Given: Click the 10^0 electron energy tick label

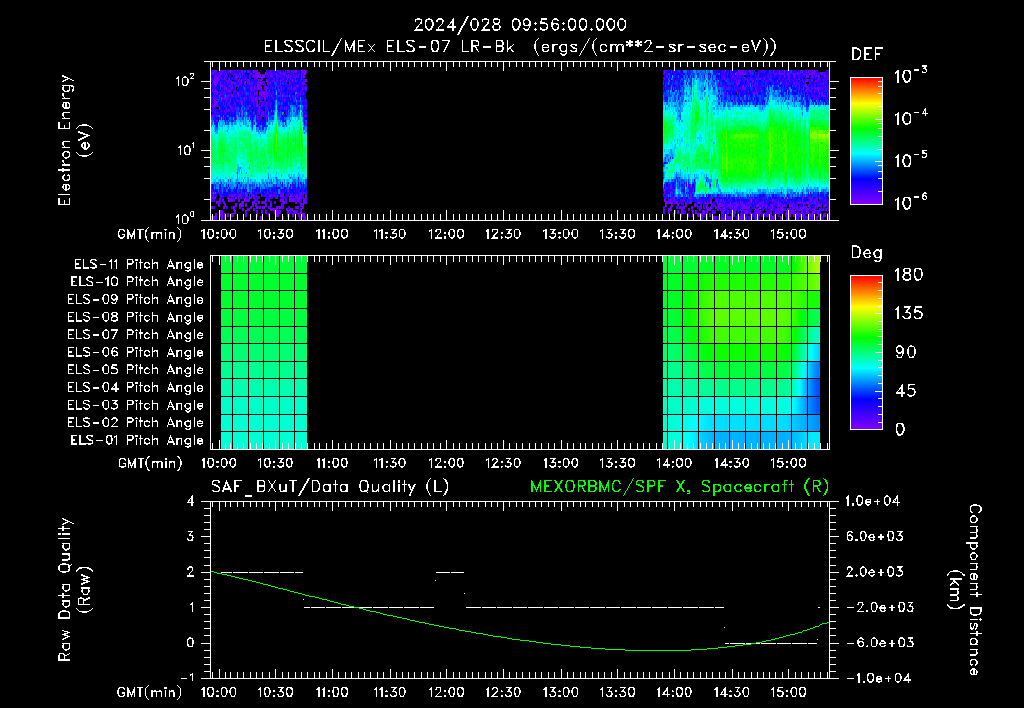Looking at the screenshot, I should pos(185,218).
